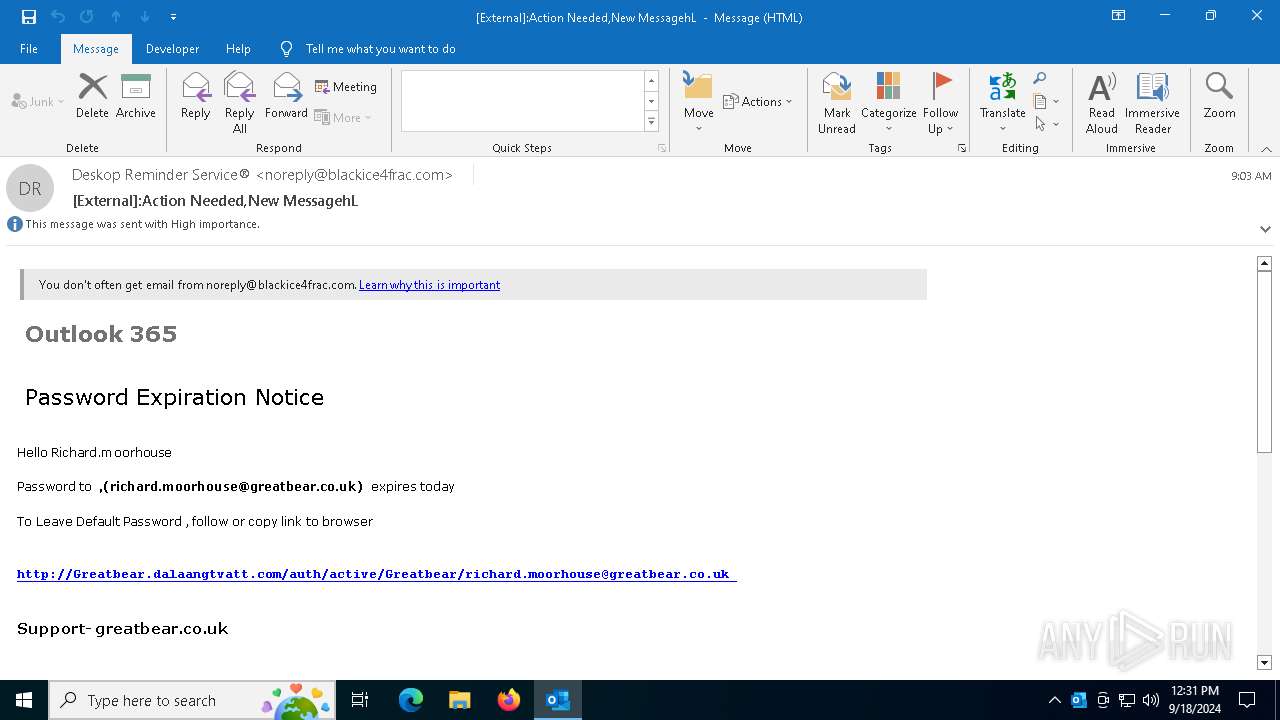Click the Tell me what you want to do box
The image size is (1280, 720).
point(380,49)
